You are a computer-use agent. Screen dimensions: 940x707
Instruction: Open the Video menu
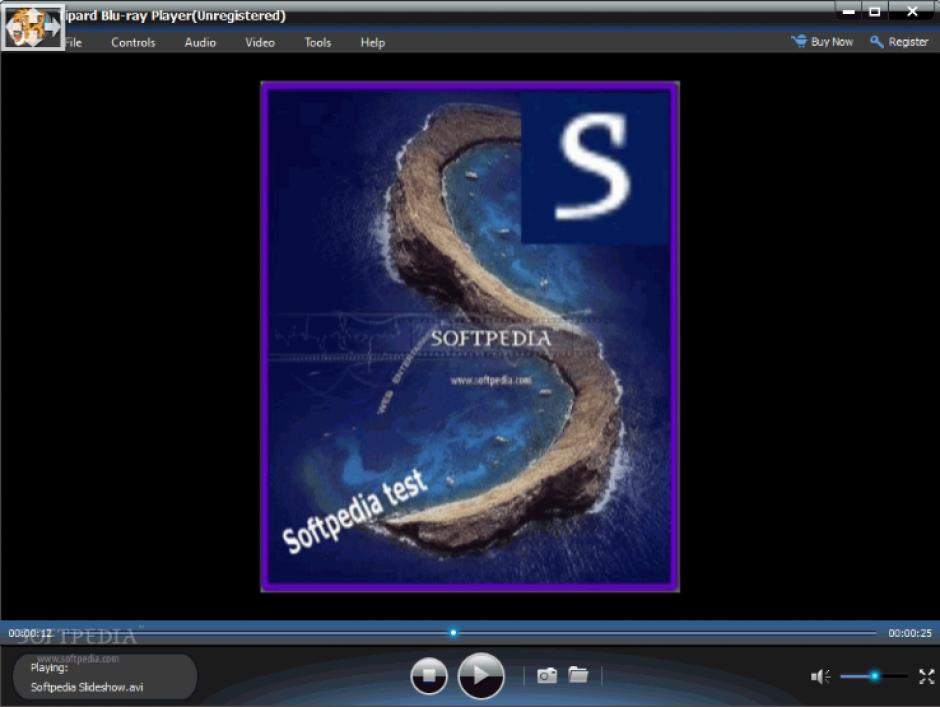click(260, 43)
